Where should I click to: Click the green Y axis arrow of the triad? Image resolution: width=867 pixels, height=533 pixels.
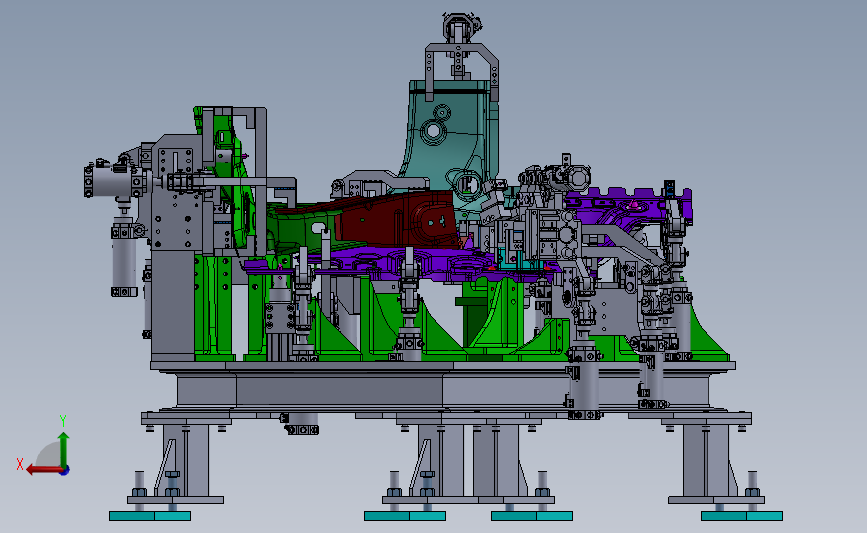pyautogui.click(x=64, y=450)
